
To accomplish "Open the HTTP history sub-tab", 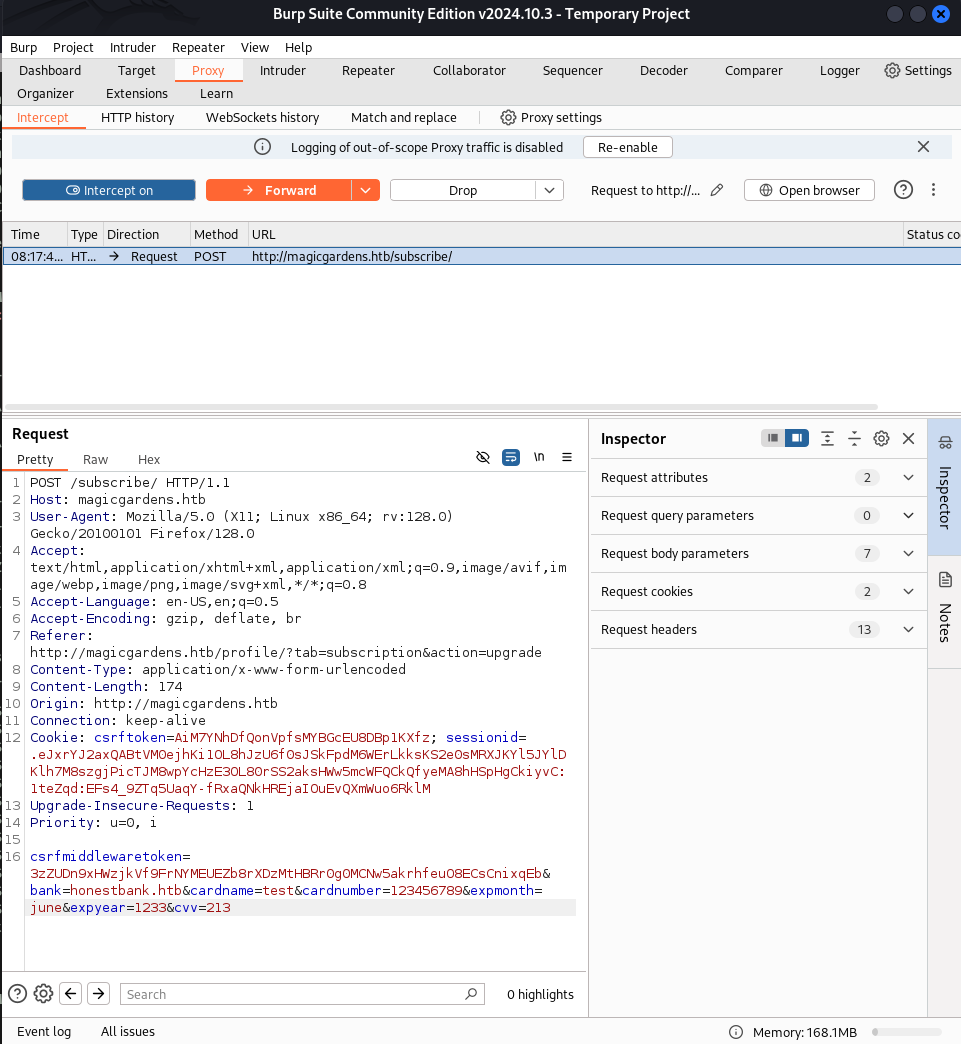I will point(137,118).
